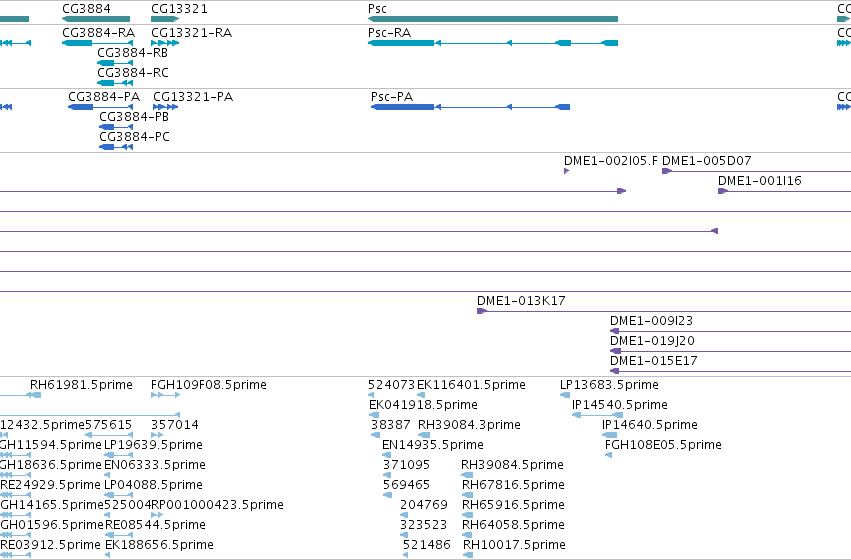Click the 38387 feature label
Image resolution: width=851 pixels, height=560 pixels.
pyautogui.click(x=391, y=425)
